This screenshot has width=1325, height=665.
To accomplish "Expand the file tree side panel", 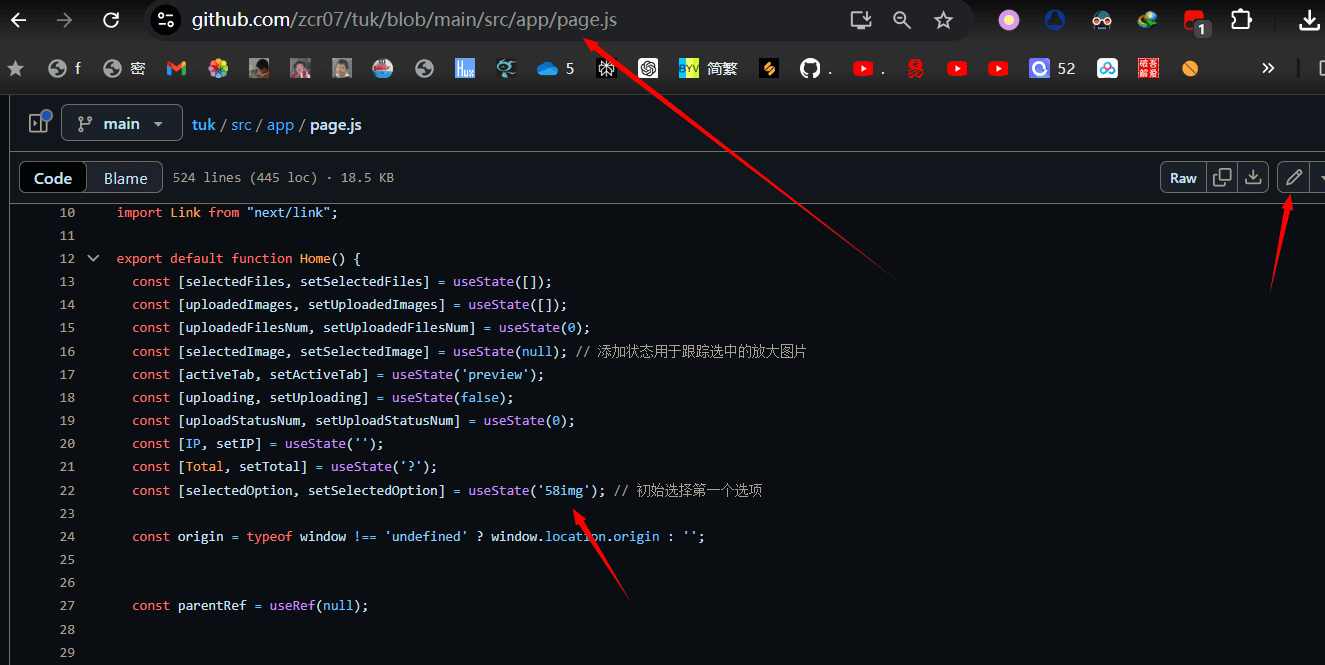I will (39, 123).
